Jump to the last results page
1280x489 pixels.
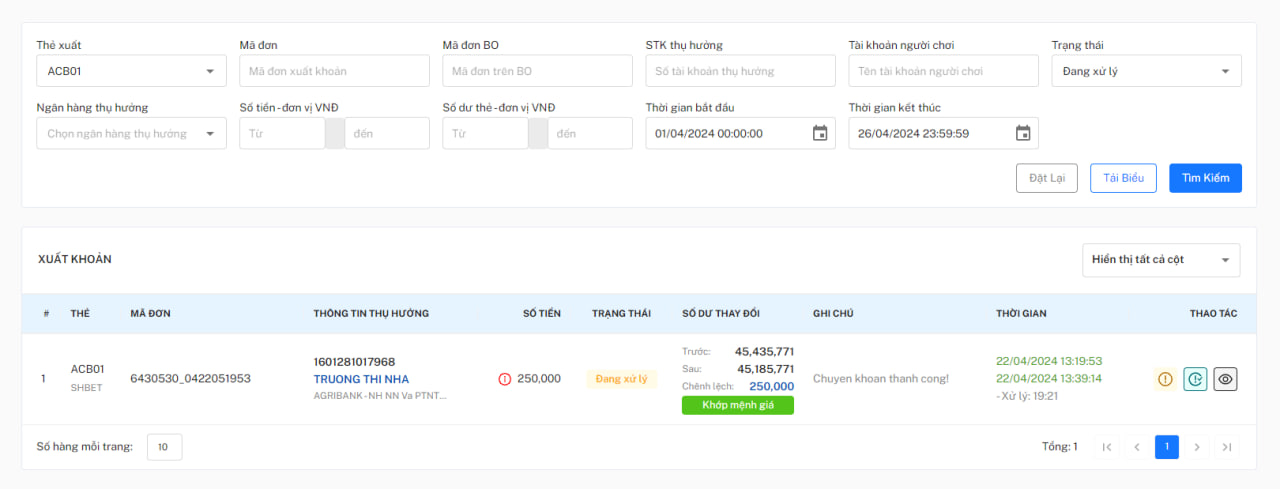click(1227, 447)
